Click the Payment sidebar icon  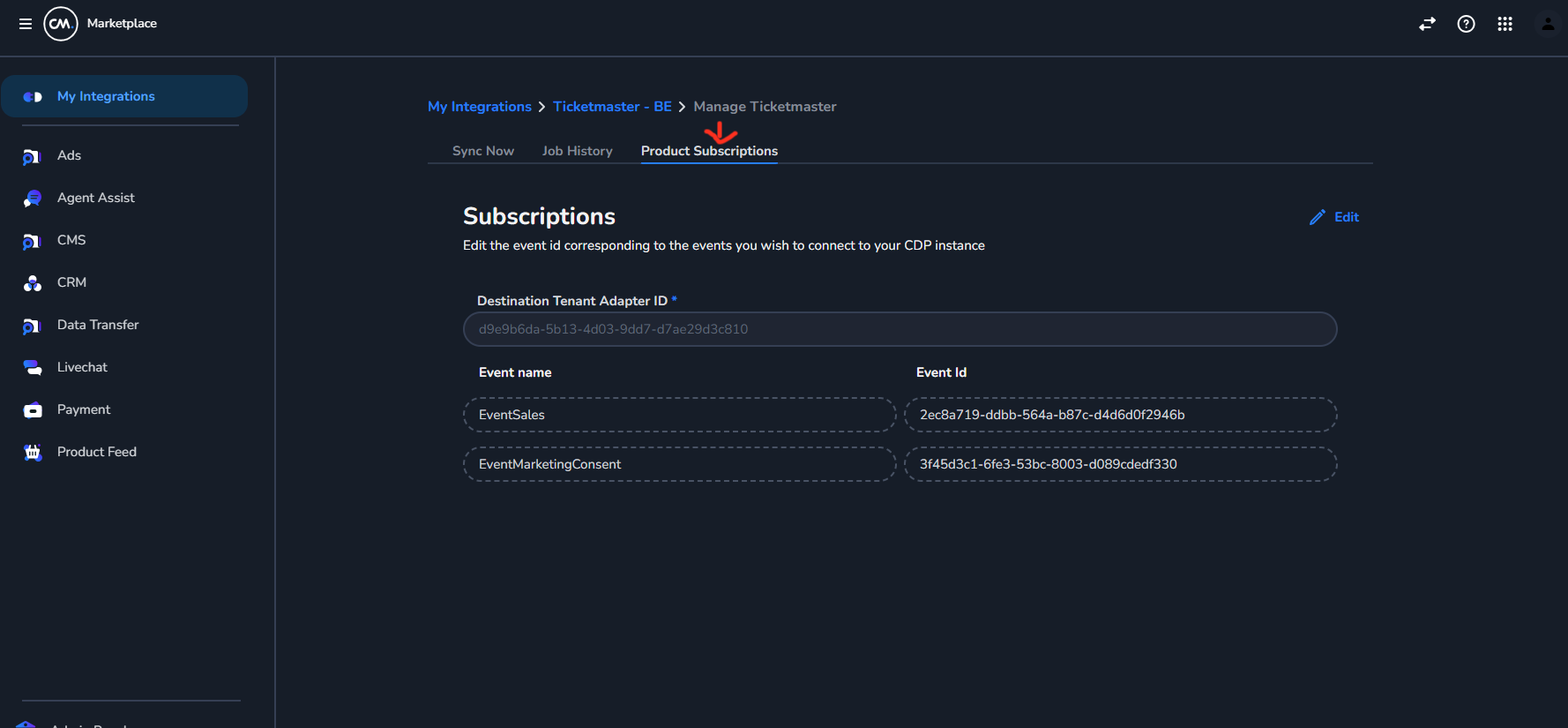click(x=33, y=410)
